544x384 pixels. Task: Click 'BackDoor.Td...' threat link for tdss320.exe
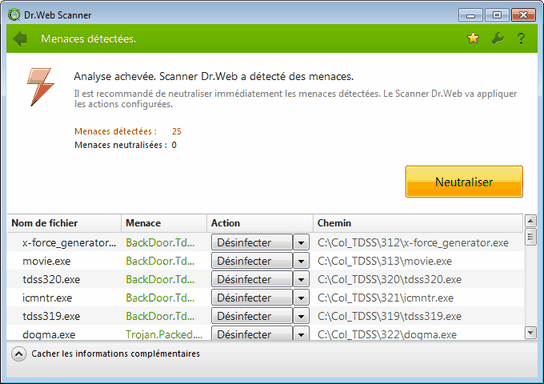pos(160,280)
